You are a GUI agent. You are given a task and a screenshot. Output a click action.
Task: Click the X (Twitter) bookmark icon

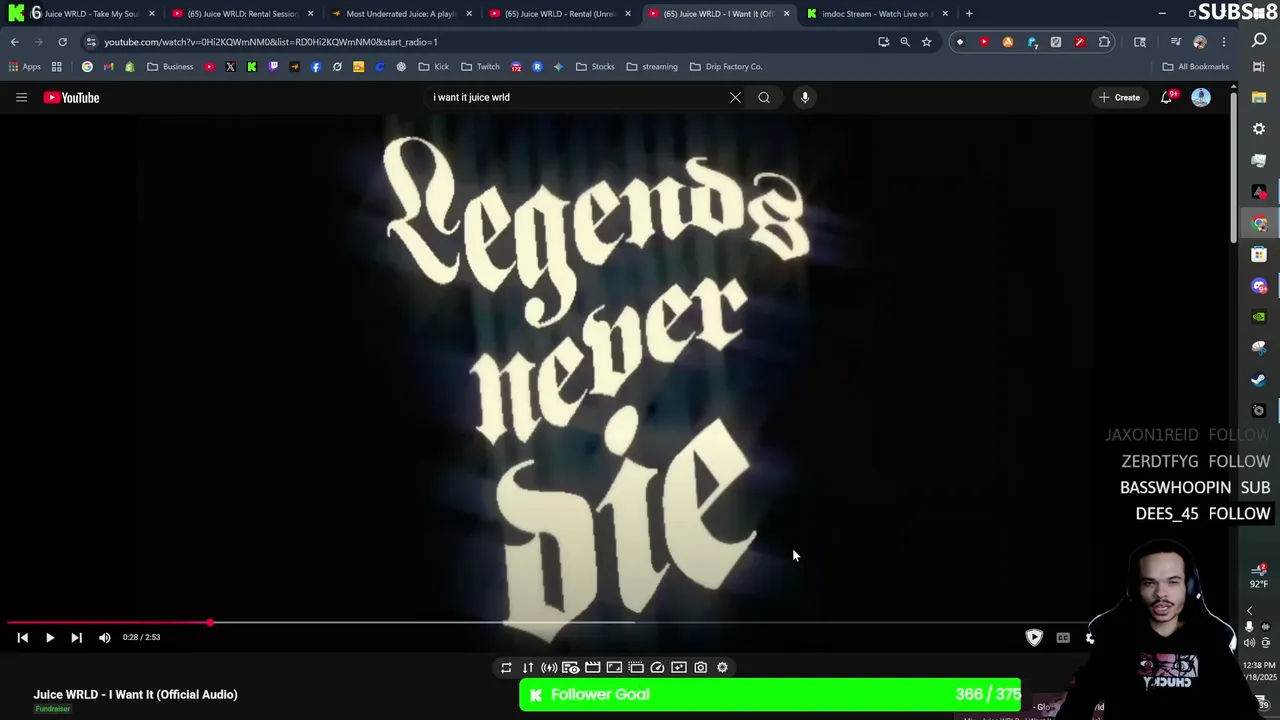pyautogui.click(x=230, y=66)
